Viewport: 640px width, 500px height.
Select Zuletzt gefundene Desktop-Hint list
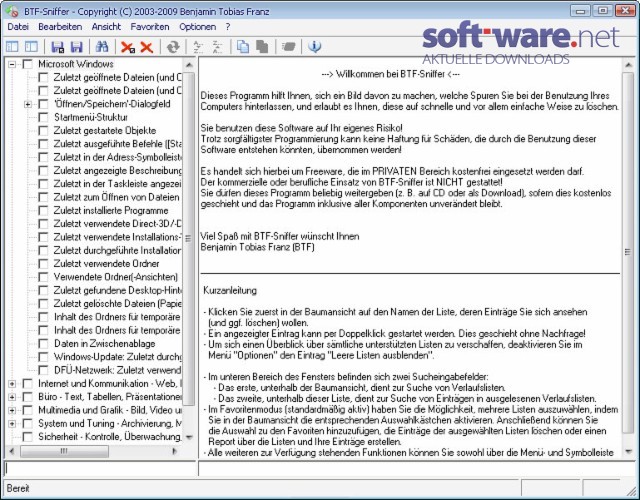click(118, 290)
